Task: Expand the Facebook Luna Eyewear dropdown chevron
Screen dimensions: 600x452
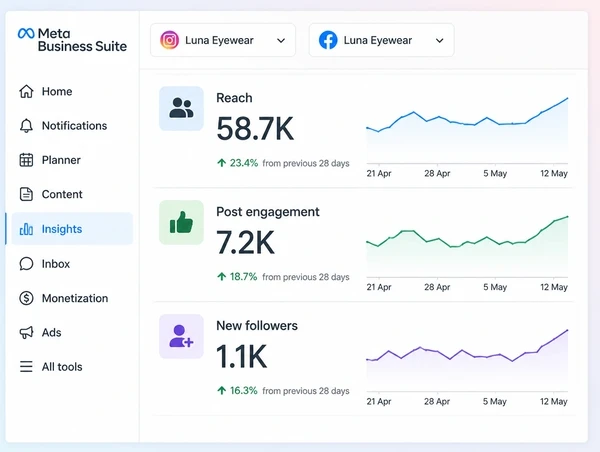Action: 440,41
